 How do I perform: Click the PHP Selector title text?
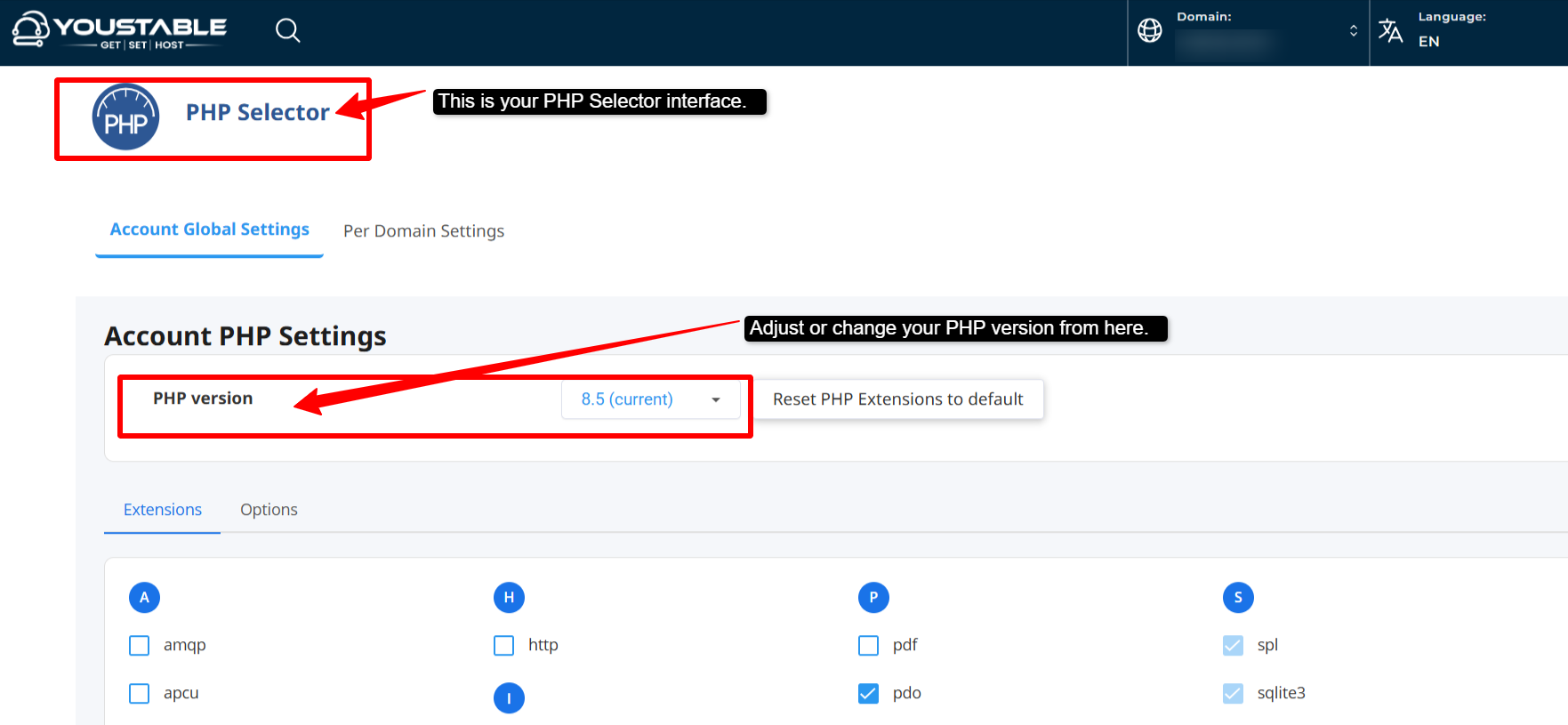[x=258, y=112]
